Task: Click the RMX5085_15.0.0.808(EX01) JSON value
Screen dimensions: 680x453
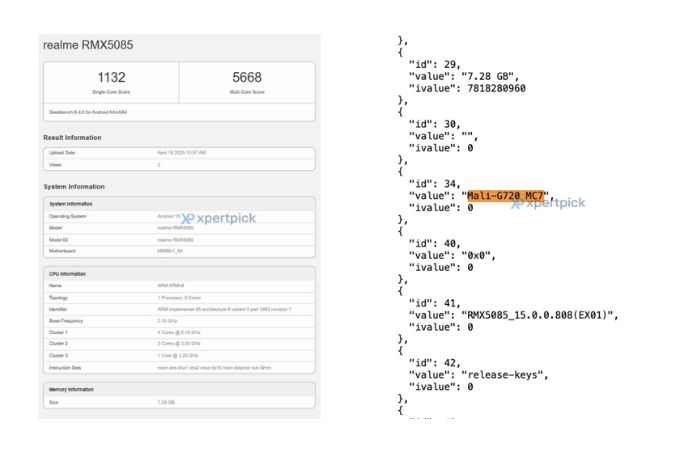Action: (542, 314)
